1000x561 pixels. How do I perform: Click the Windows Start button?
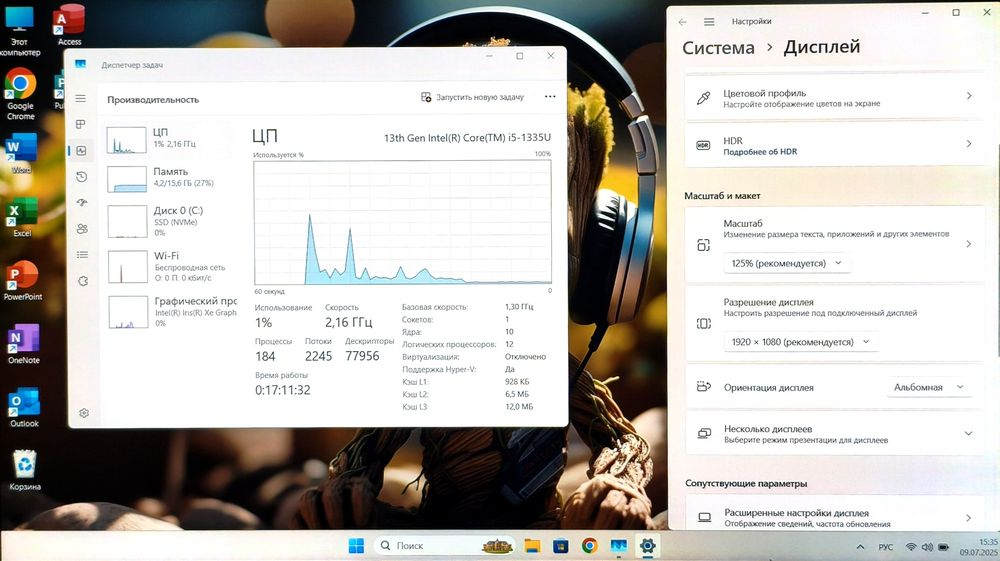(x=356, y=546)
